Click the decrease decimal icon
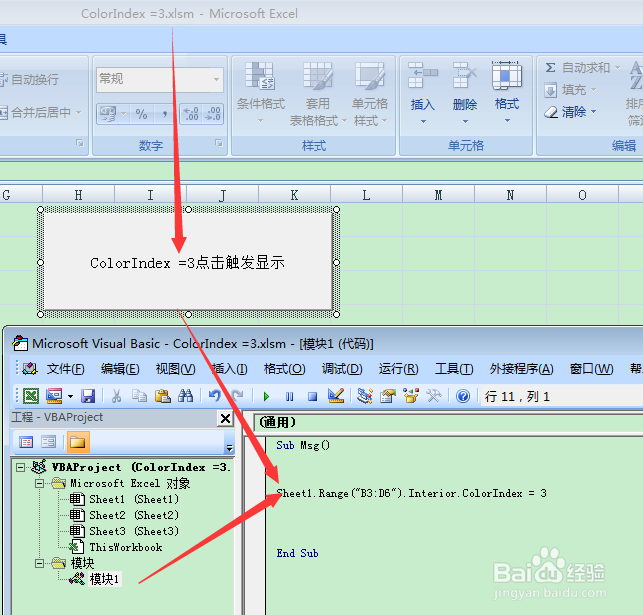 [x=213, y=114]
